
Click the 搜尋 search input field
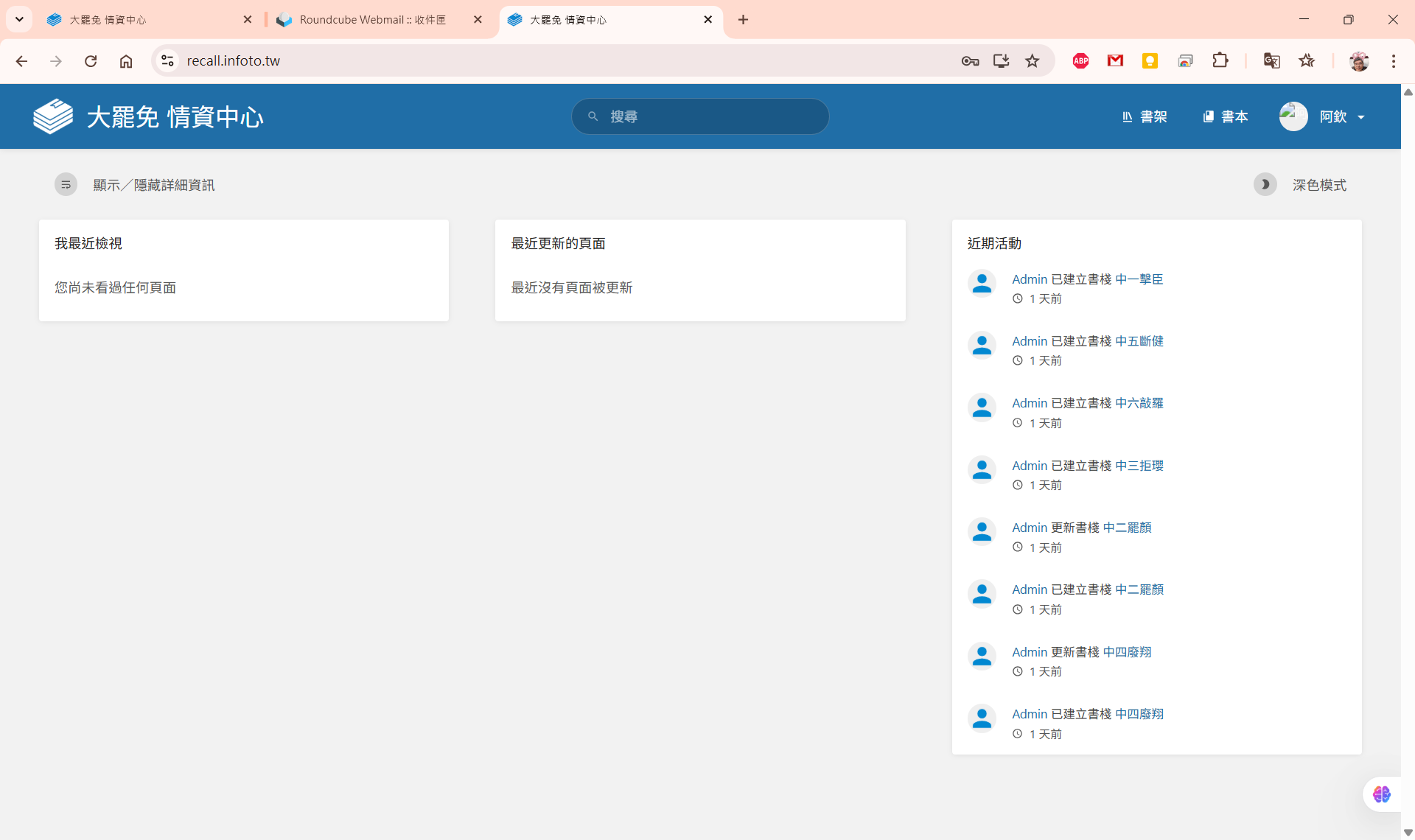pos(700,116)
